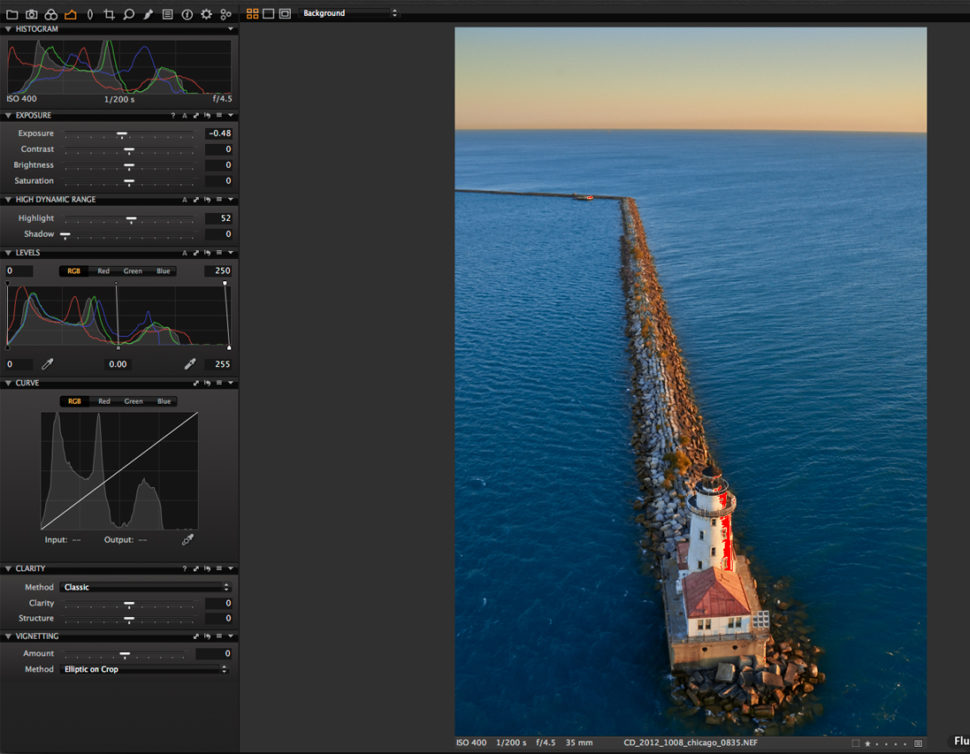Viewport: 970px width, 754px height.
Task: Set the Exposure slider
Action: [122, 134]
